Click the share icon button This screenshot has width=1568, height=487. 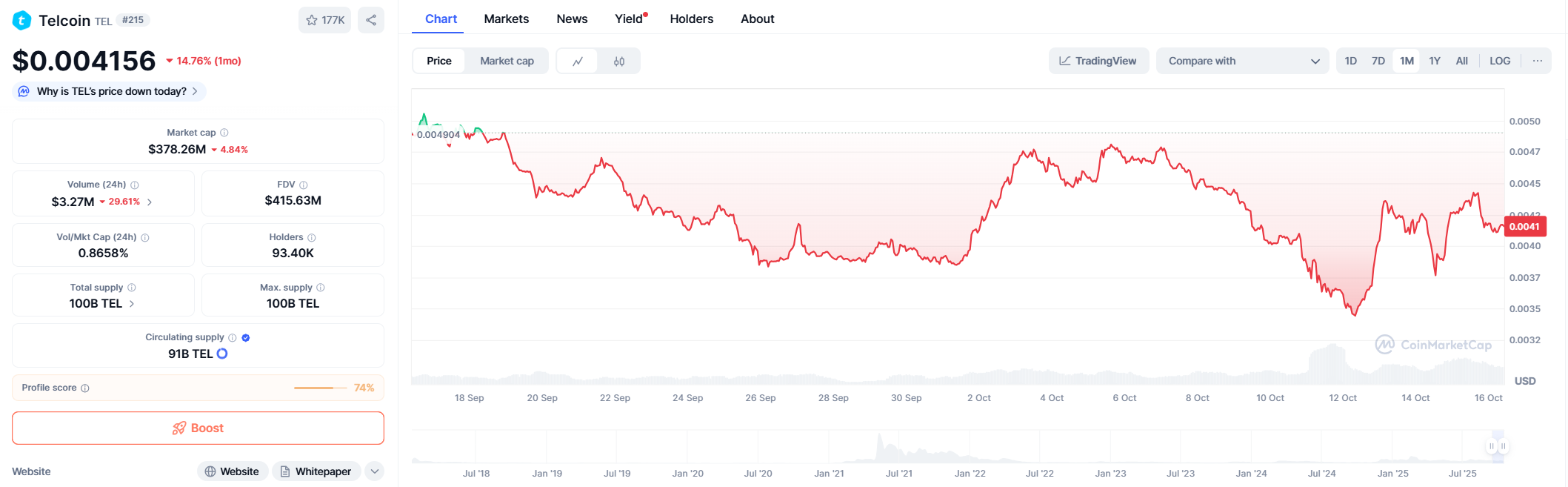coord(371,20)
